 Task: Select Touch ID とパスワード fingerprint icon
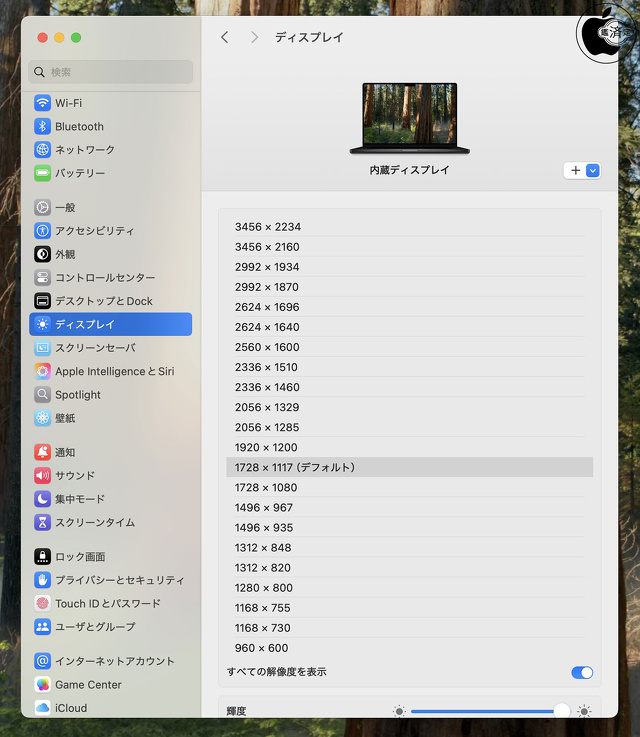click(42, 604)
